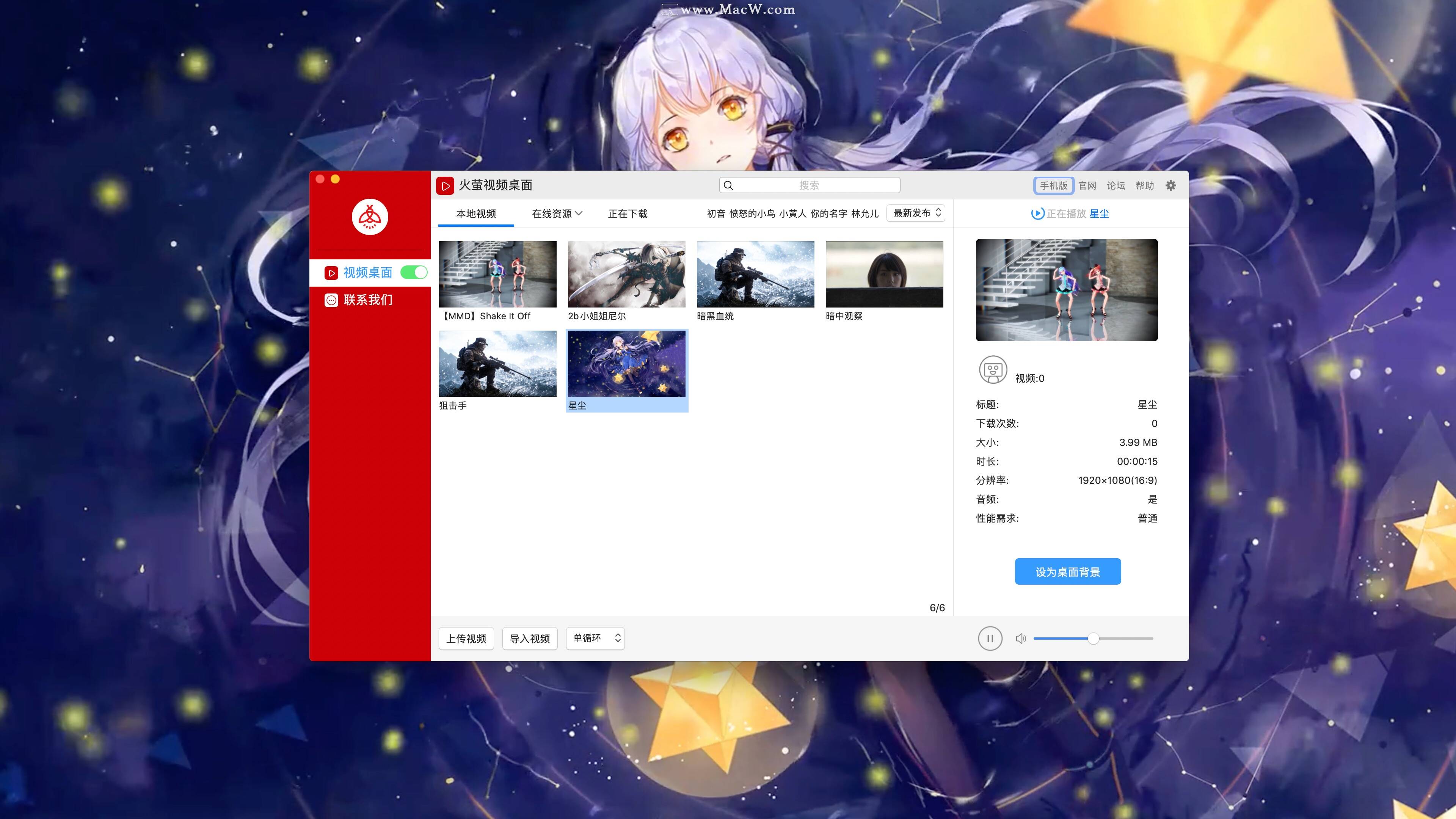This screenshot has width=1456, height=819.
Task: Open the 论坛 link
Action: [1116, 185]
